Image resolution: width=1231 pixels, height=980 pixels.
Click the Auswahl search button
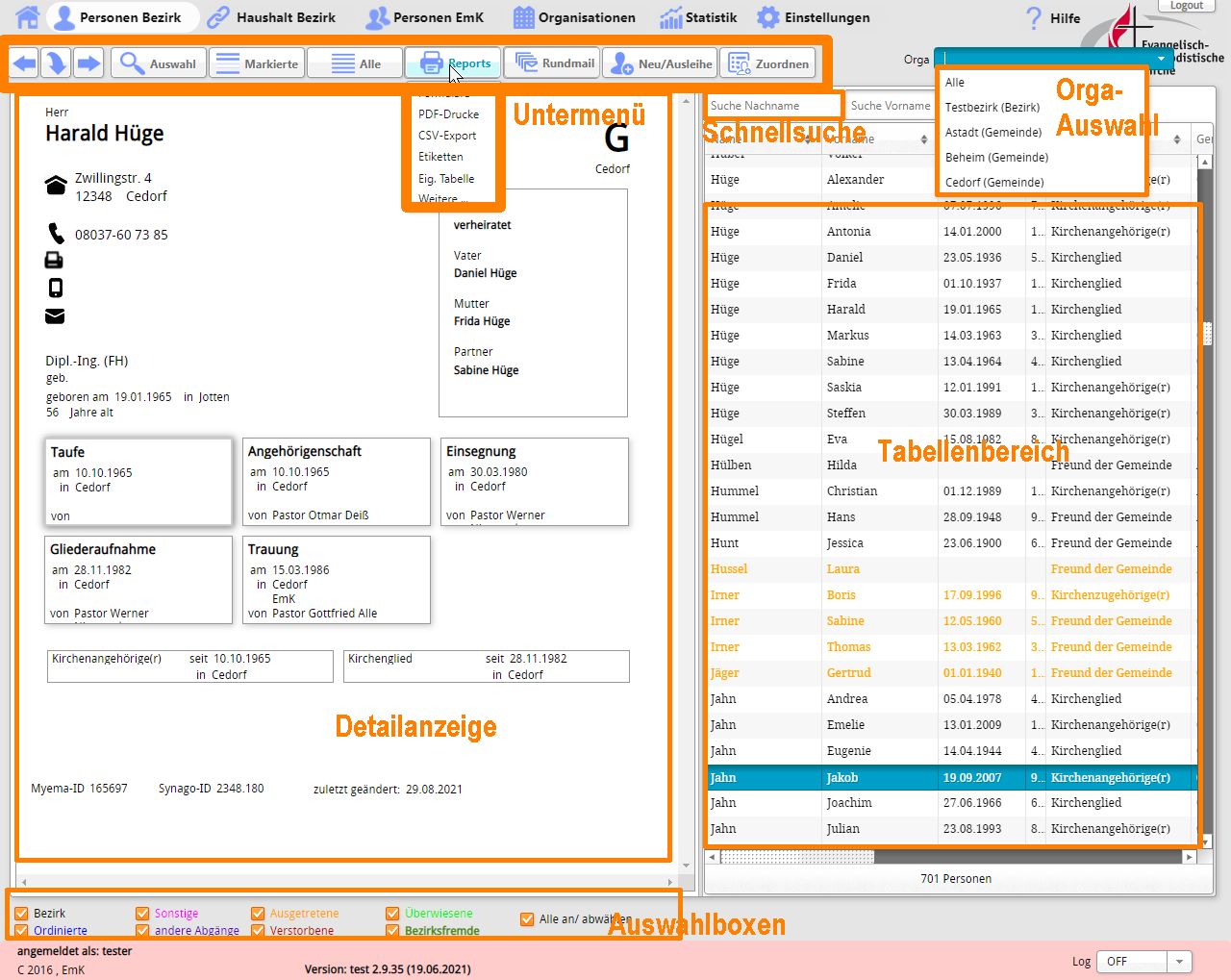tap(158, 63)
